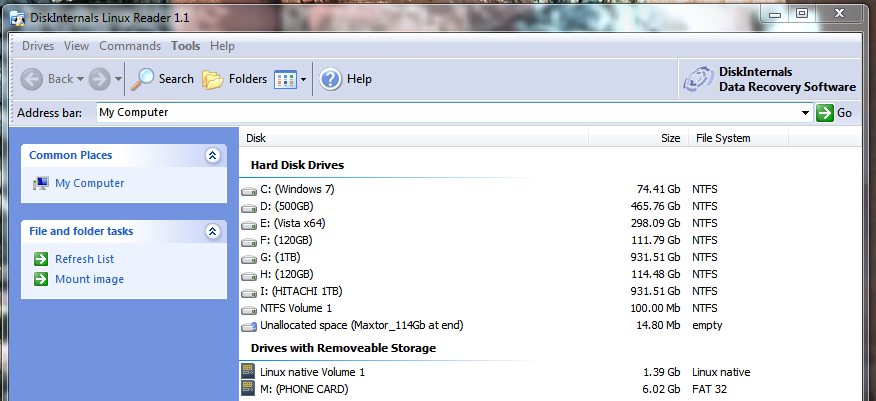Collapse the Common Places panel
The width and height of the screenshot is (876, 401).
[211, 155]
